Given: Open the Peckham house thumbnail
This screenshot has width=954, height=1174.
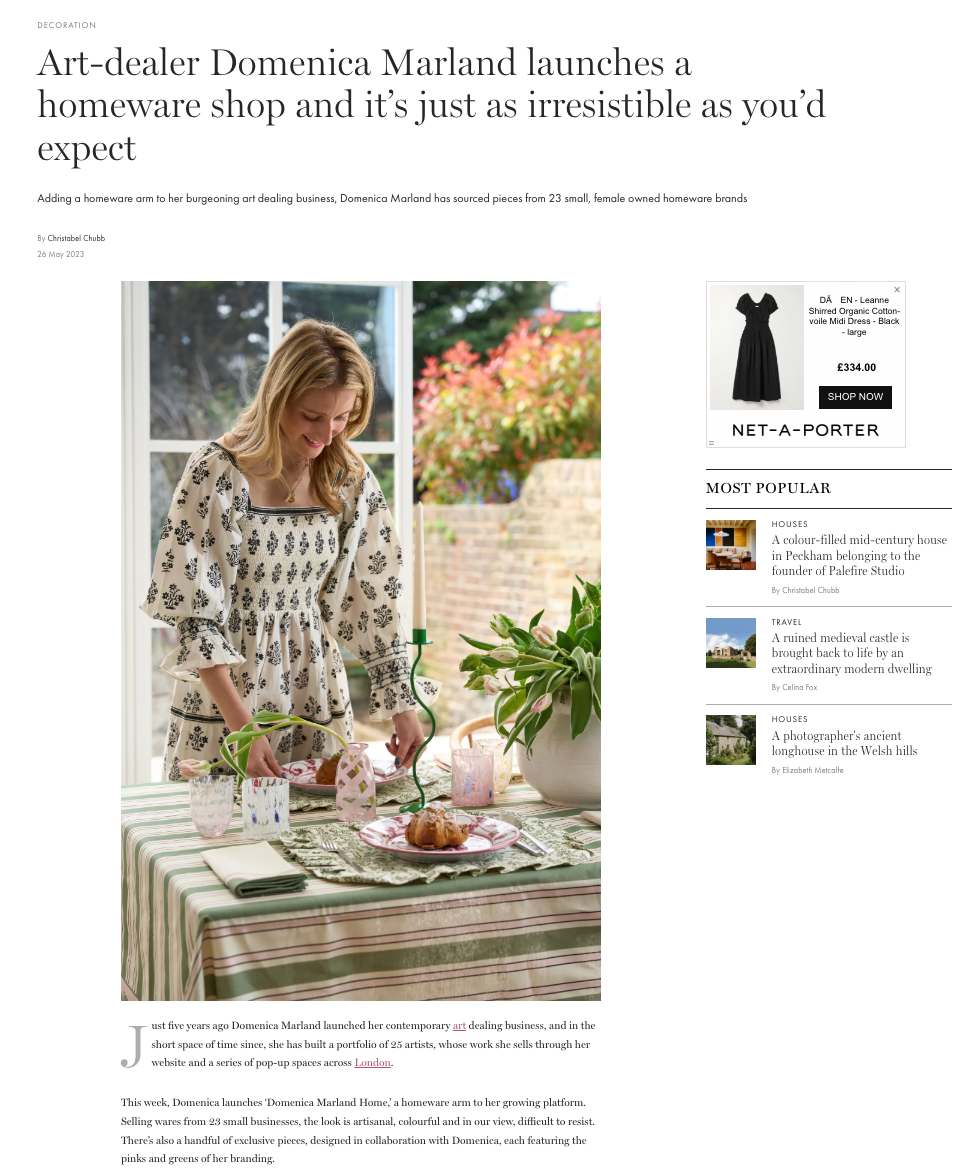Looking at the screenshot, I should [730, 545].
